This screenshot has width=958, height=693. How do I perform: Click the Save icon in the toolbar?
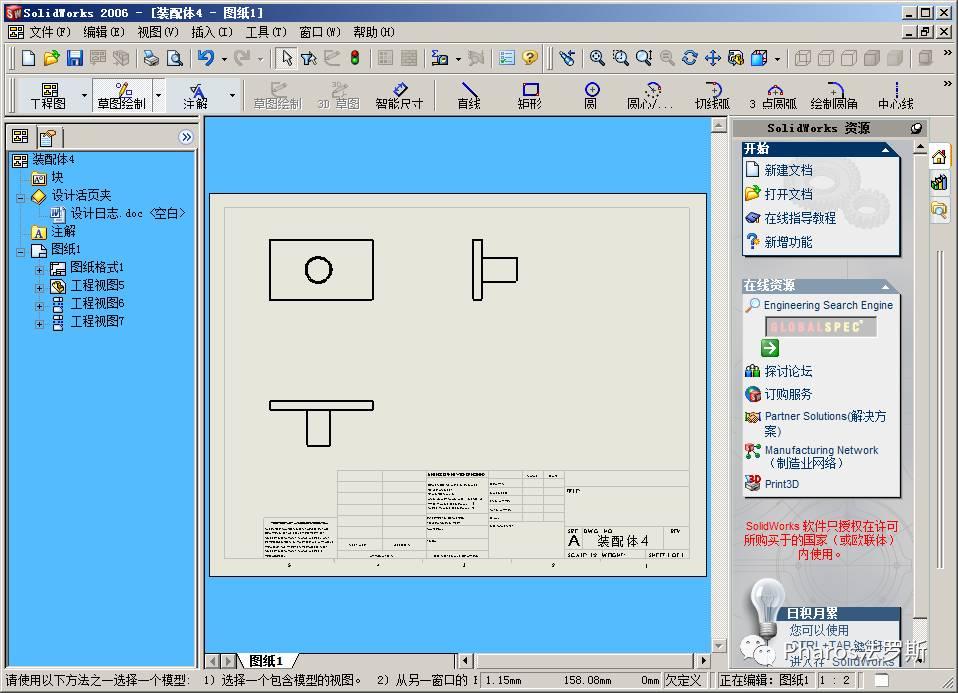coord(74,59)
